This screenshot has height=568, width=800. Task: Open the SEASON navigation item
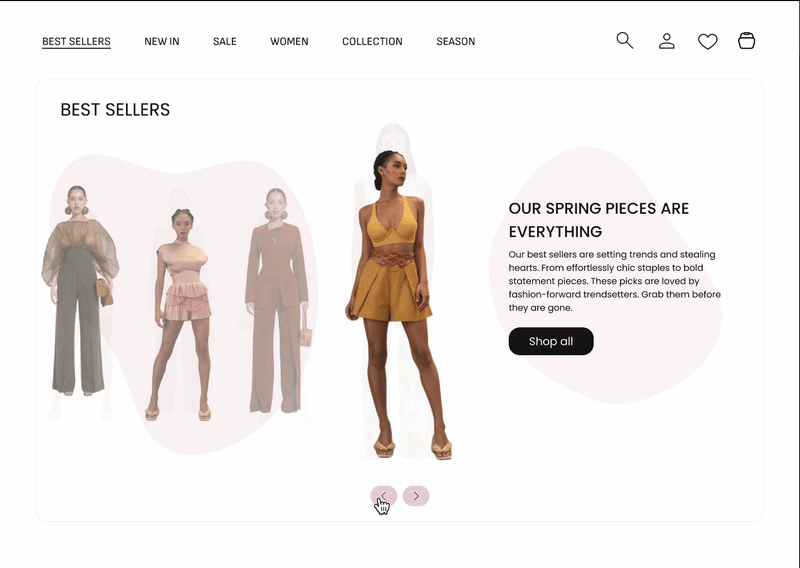click(456, 41)
